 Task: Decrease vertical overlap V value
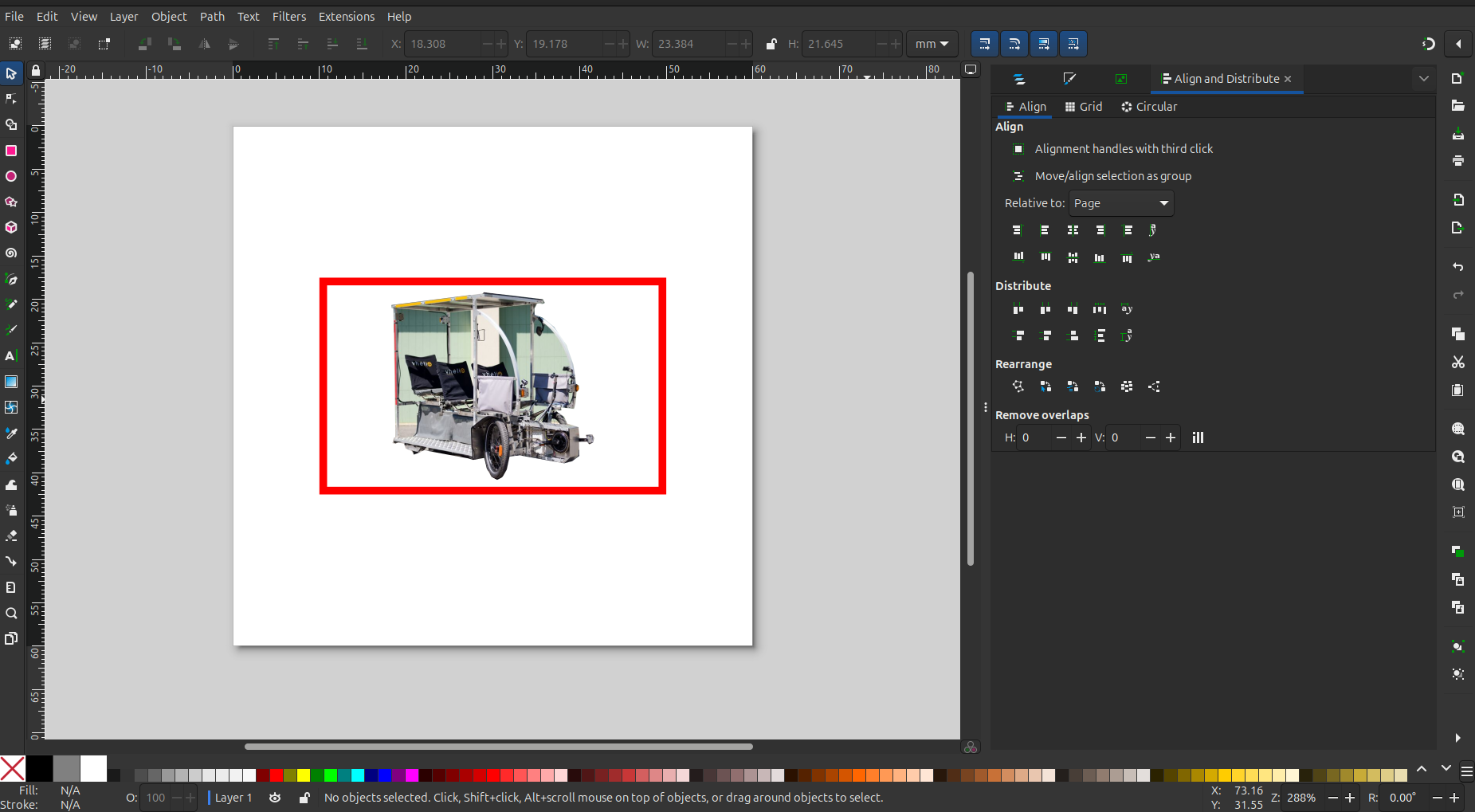pyautogui.click(x=1150, y=437)
